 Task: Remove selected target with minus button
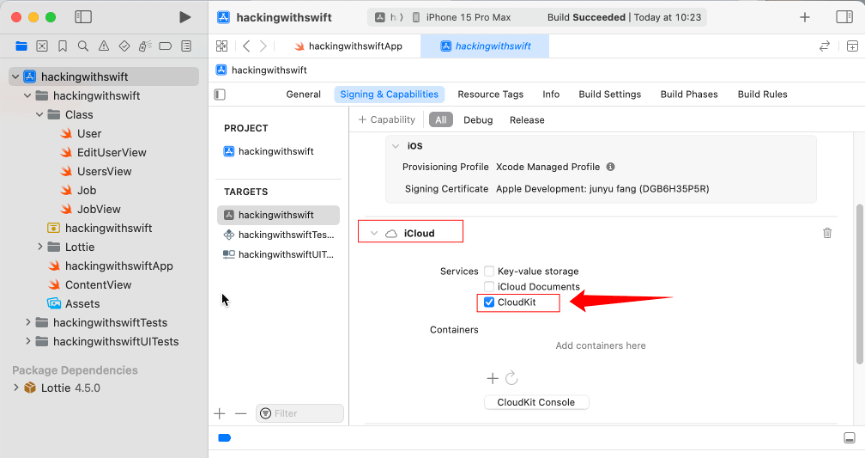[241, 413]
